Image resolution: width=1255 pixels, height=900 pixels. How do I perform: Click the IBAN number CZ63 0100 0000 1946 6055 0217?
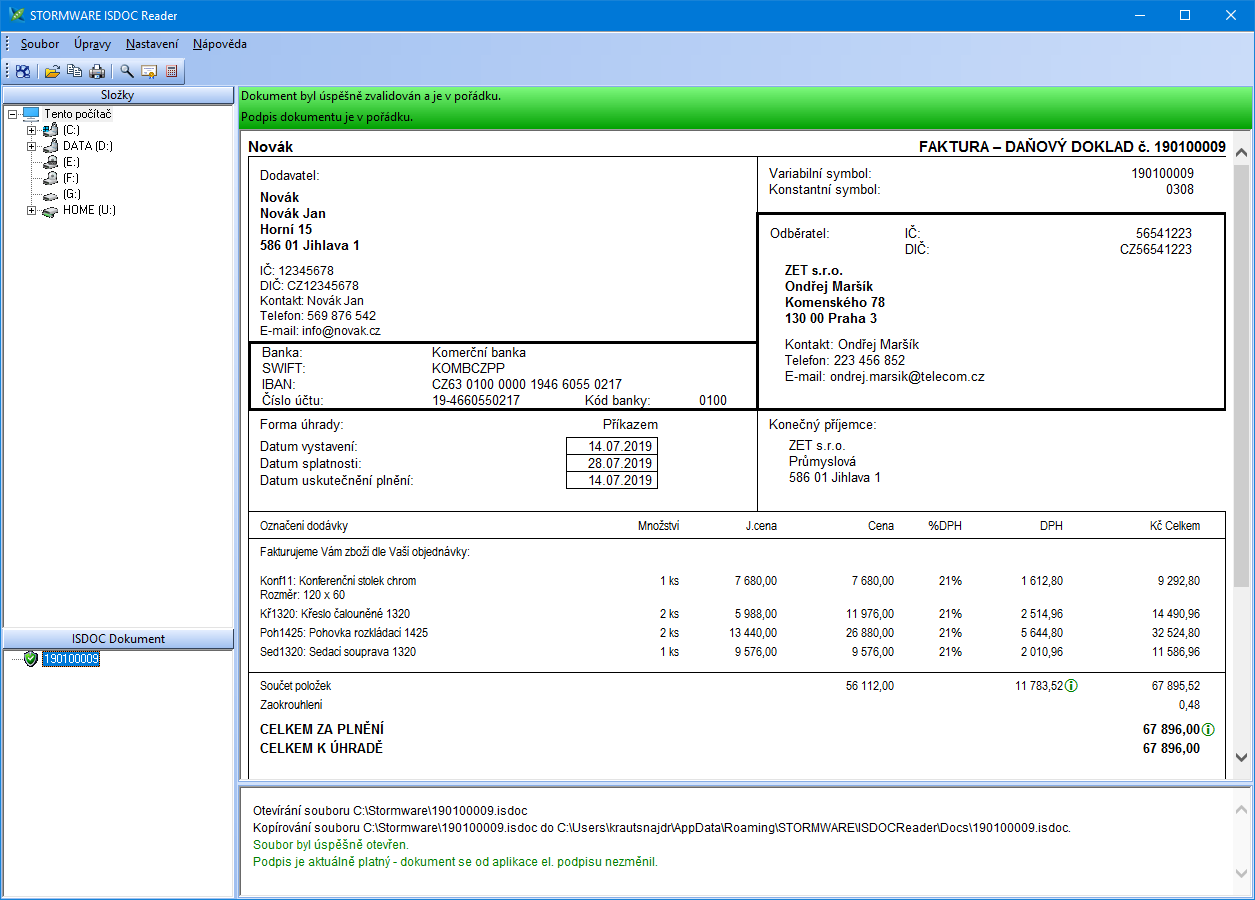(527, 384)
